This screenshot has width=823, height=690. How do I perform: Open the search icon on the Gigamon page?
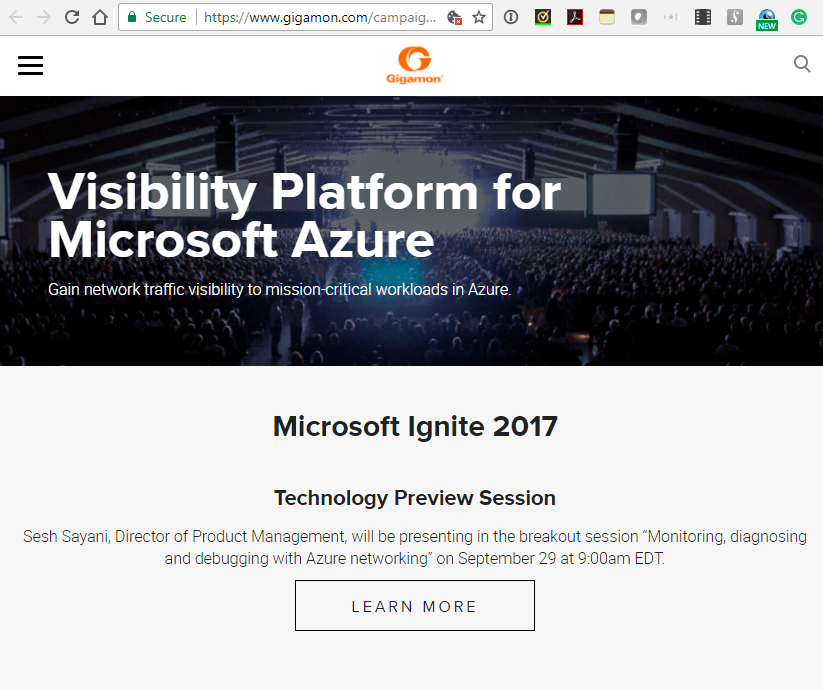pos(802,64)
